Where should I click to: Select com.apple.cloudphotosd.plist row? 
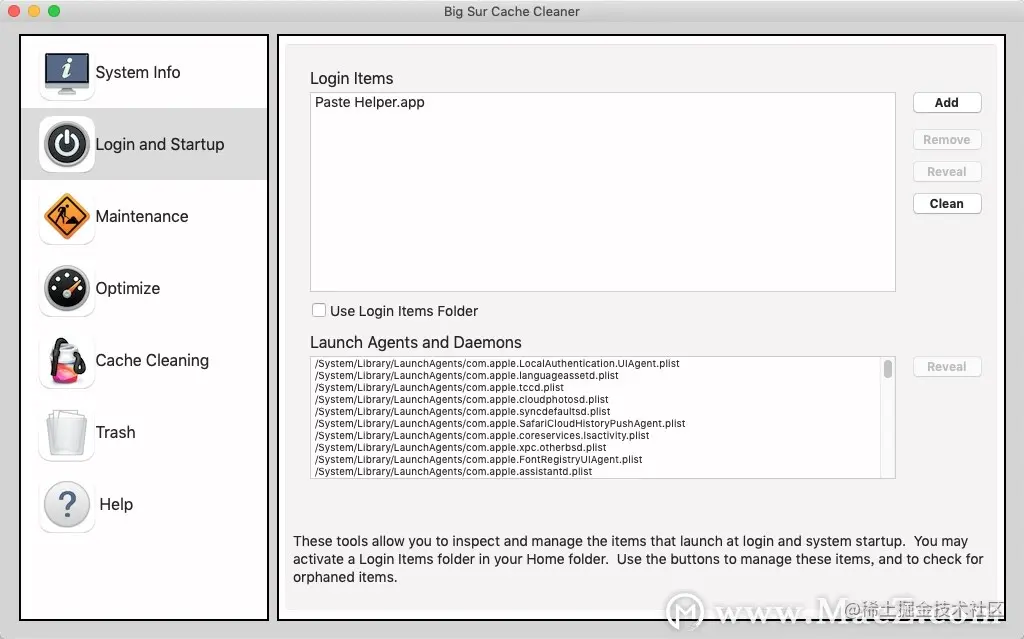tap(596, 399)
